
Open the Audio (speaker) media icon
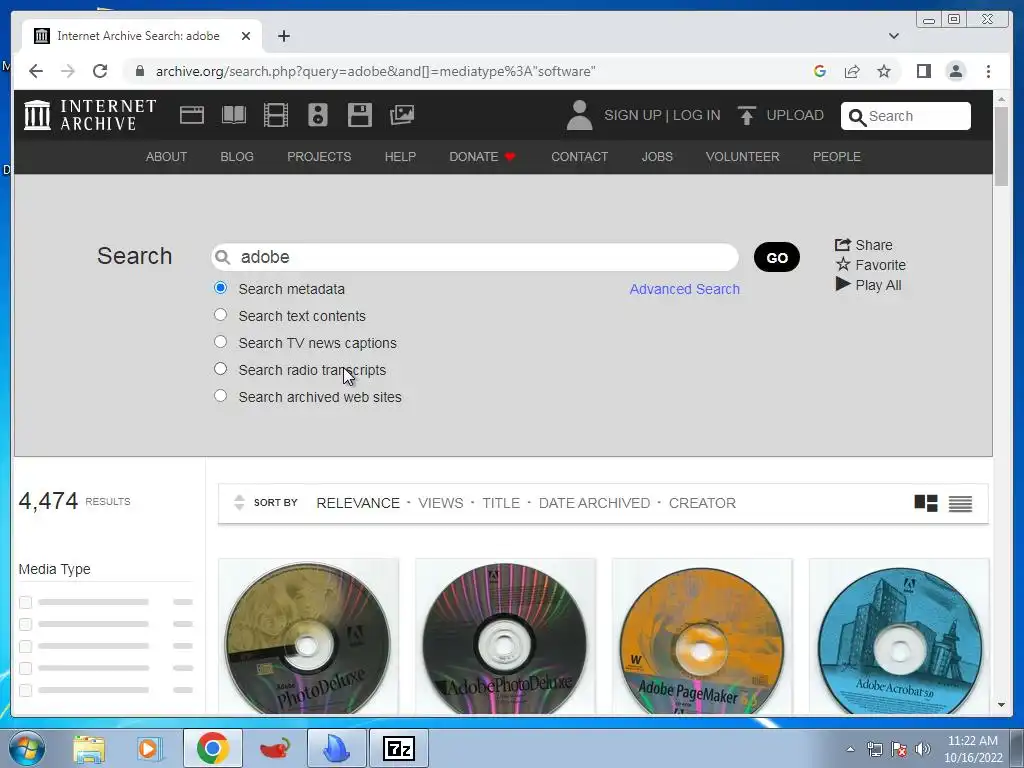318,116
